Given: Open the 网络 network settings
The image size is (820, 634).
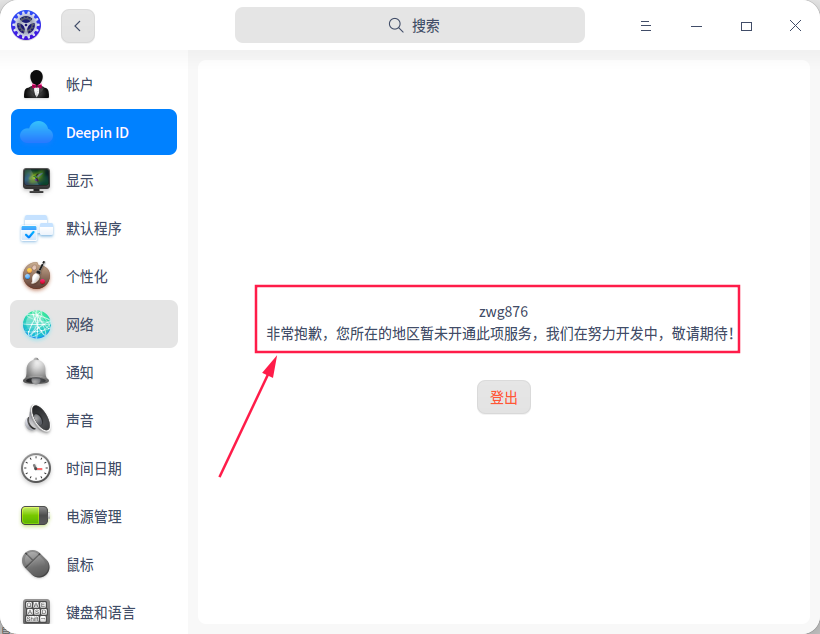Looking at the screenshot, I should pyautogui.click(x=94, y=324).
